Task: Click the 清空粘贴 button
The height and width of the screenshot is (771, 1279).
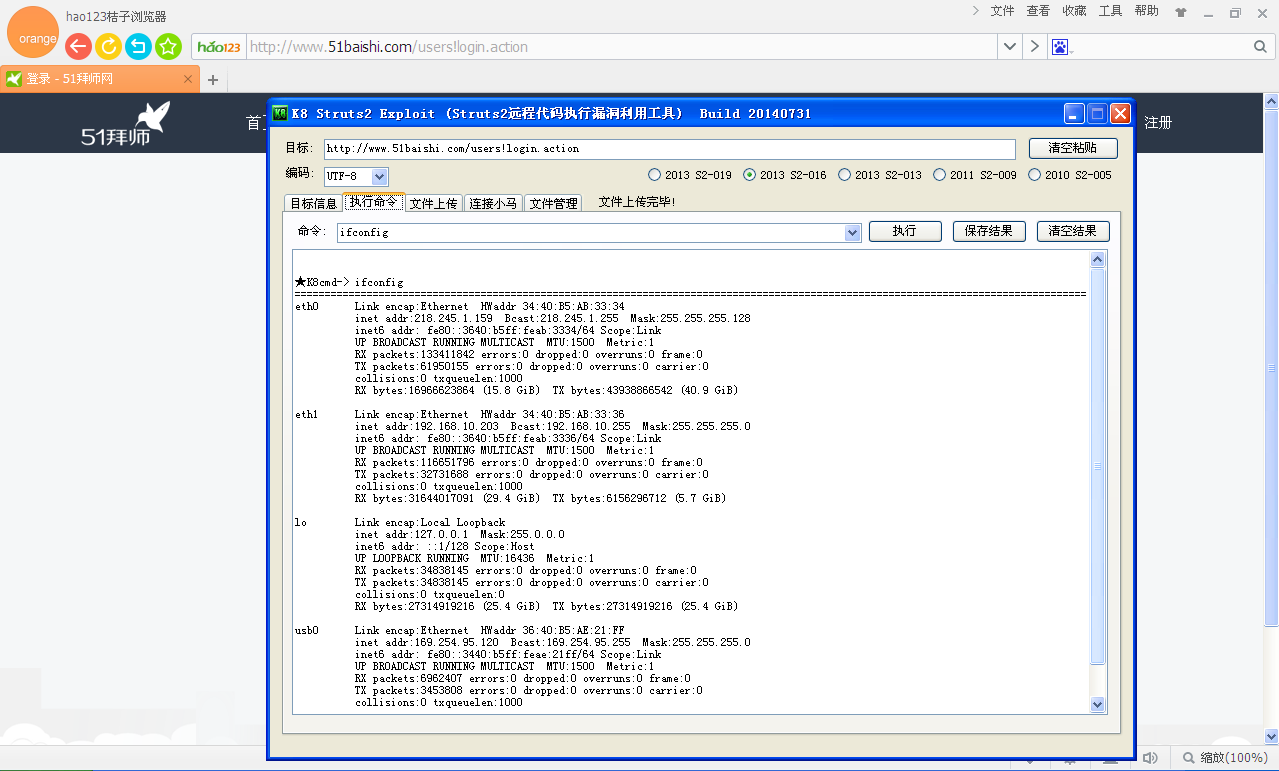Action: tap(1073, 148)
